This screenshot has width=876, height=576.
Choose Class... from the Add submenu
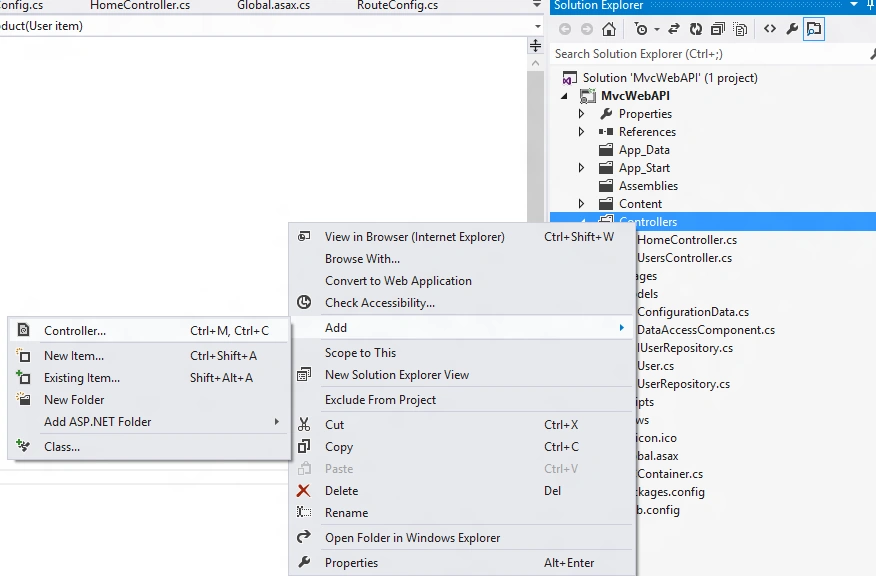point(149,446)
